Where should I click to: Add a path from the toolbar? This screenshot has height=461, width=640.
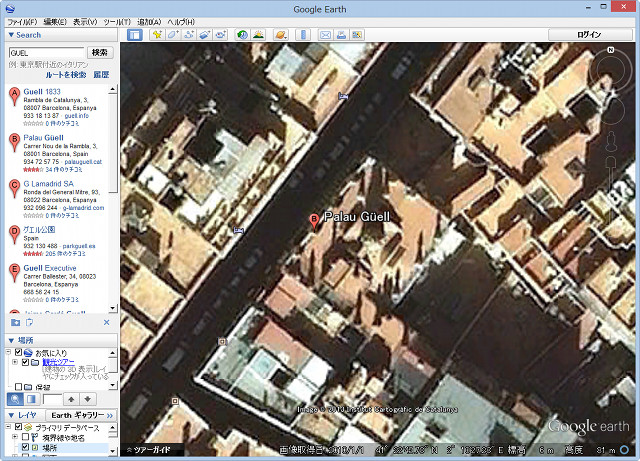pos(189,35)
